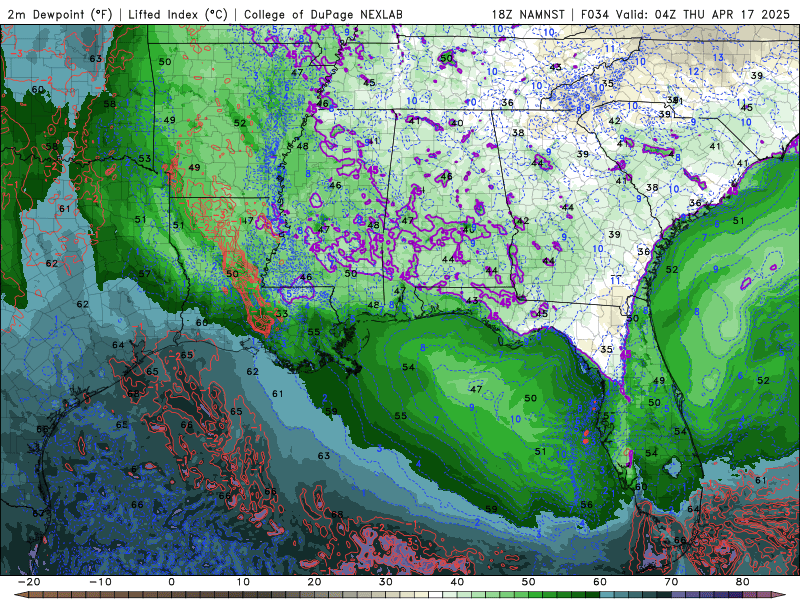Click the blue 12 lifted index label
Image resolution: width=800 pixels, height=600 pixels.
point(693,71)
